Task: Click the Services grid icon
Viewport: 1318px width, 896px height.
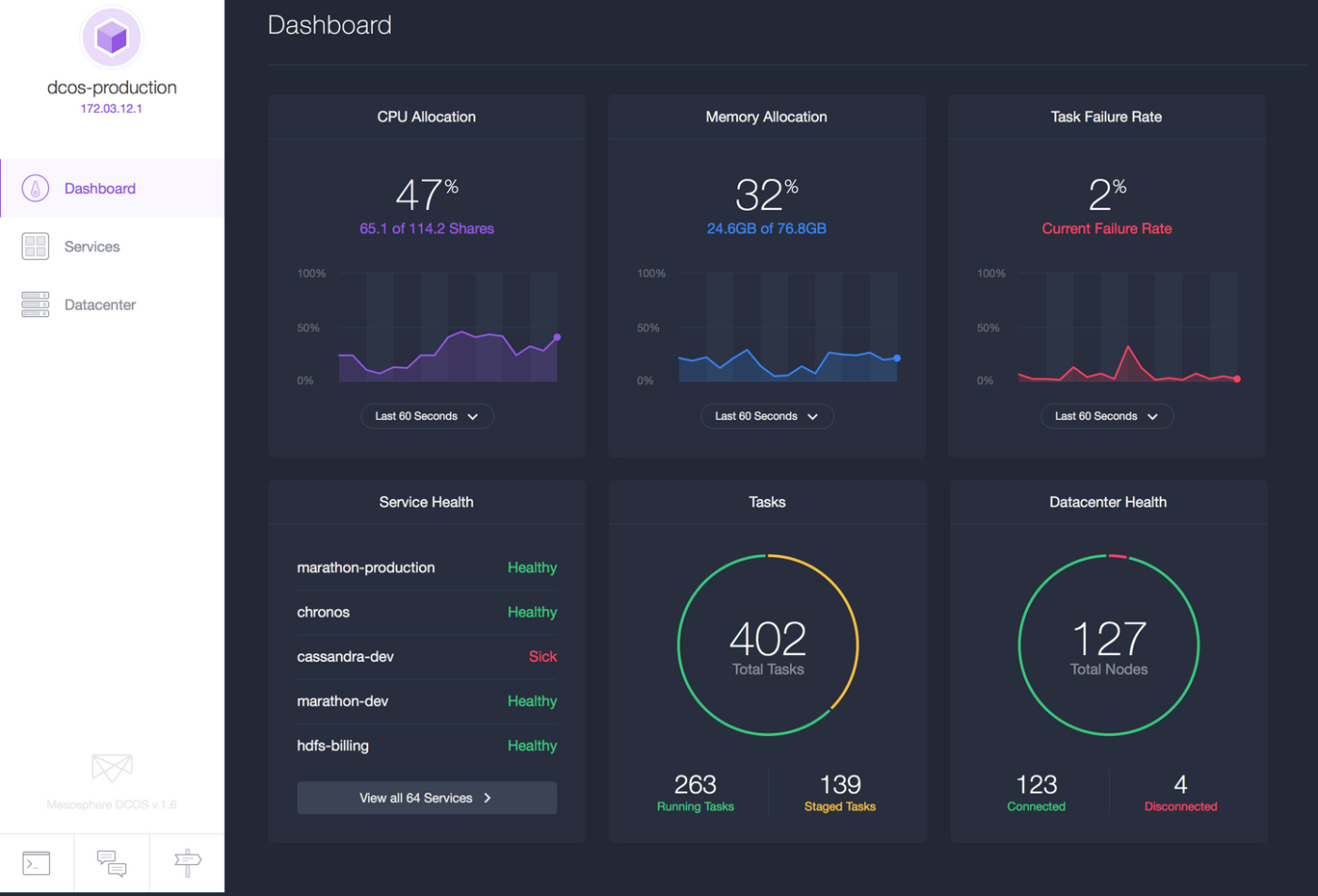Action: (35, 247)
